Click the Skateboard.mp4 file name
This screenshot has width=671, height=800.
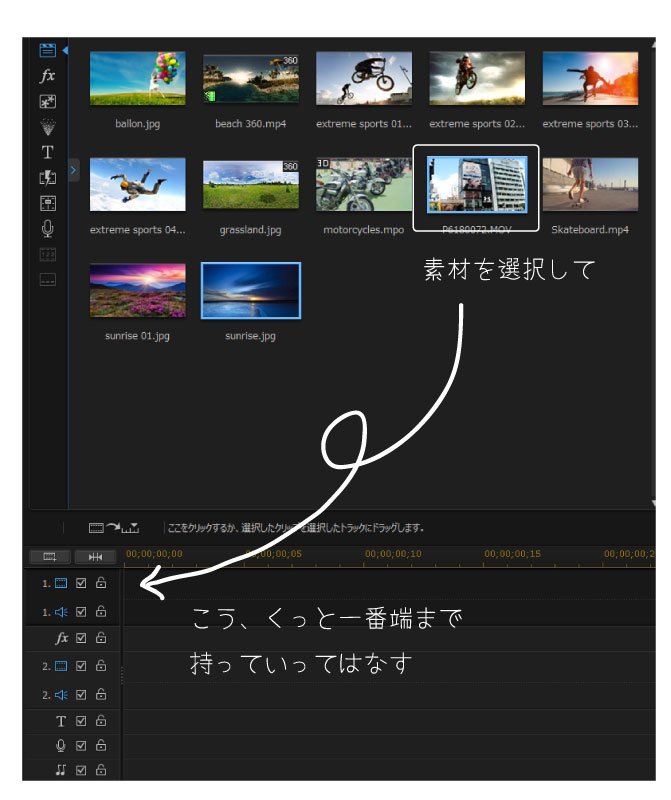point(590,230)
